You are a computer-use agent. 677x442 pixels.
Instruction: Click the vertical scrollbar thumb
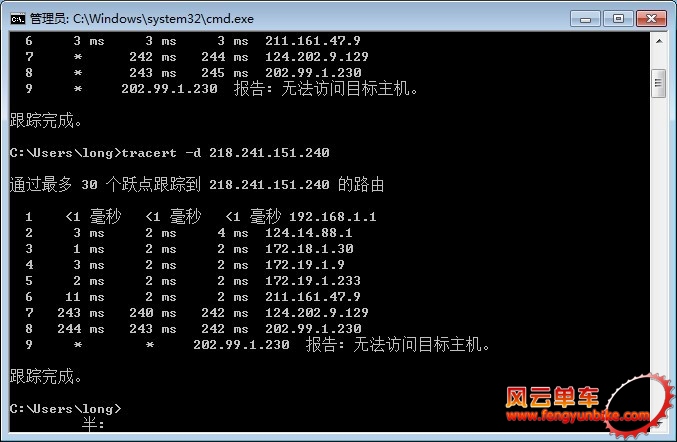(658, 83)
